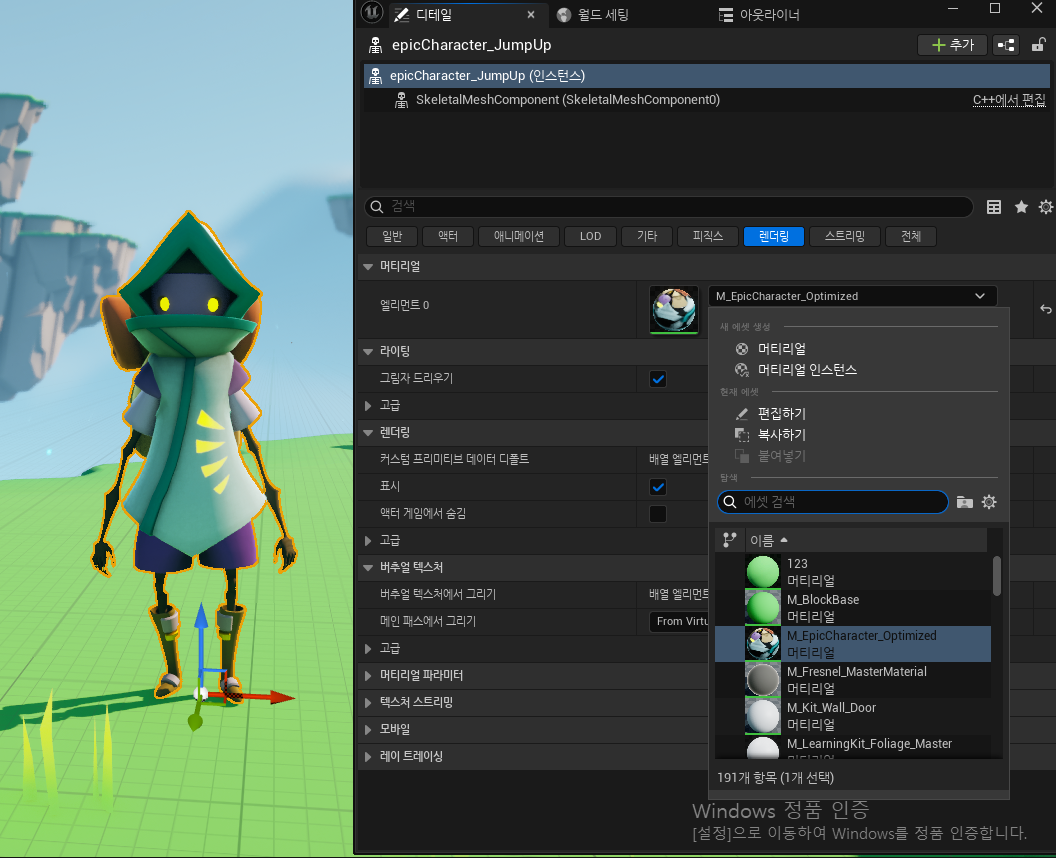Collapse the 버추얼 텍스처 section
This screenshot has height=858, width=1056.
click(x=368, y=567)
